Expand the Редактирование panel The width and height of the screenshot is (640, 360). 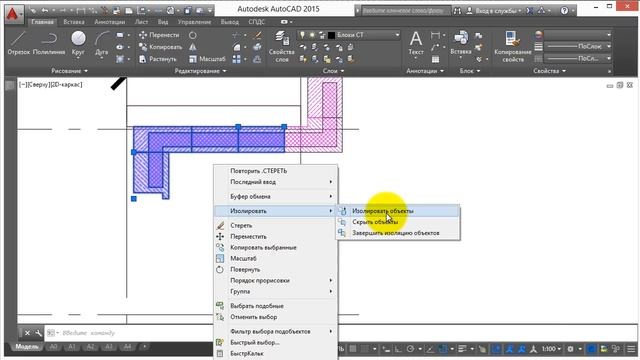[x=200, y=71]
